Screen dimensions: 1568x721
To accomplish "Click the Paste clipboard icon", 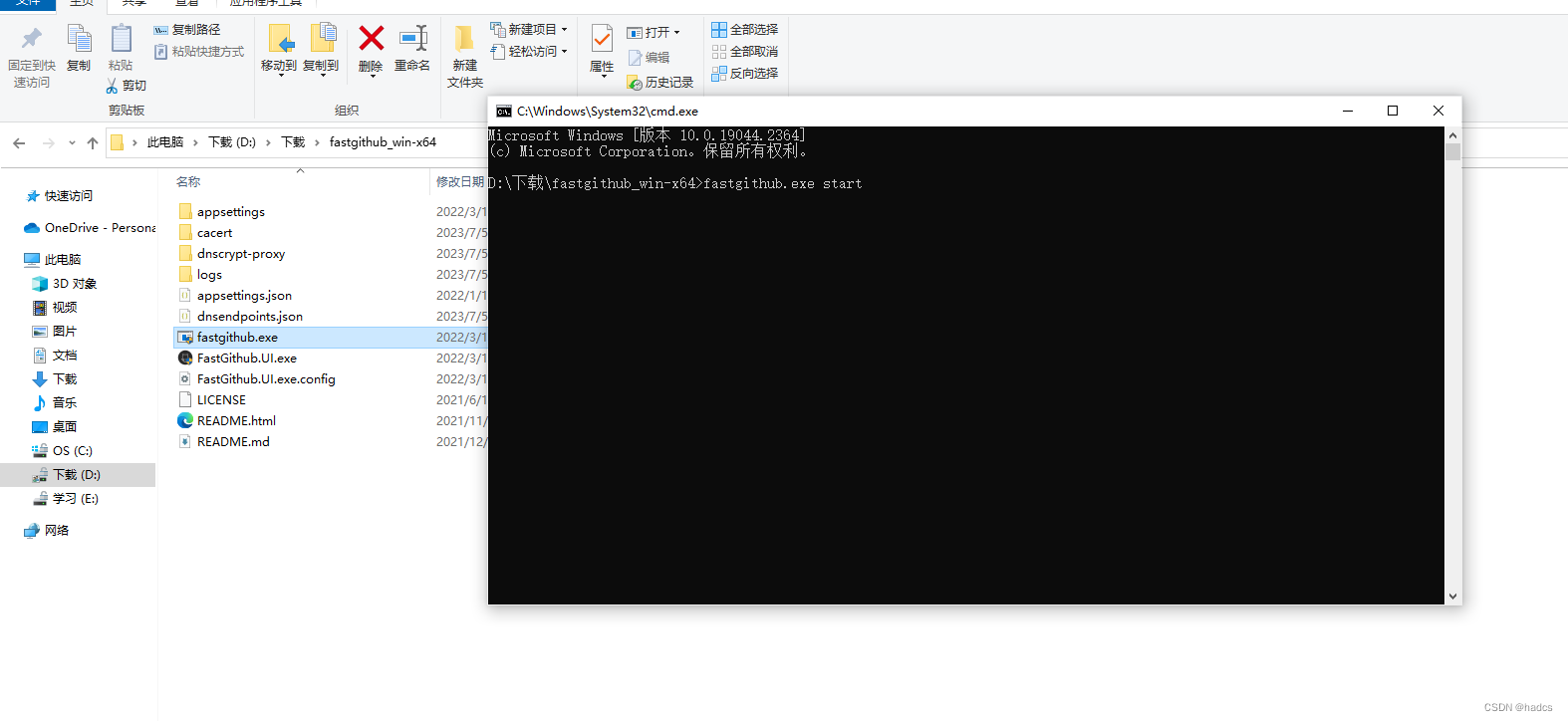I will coord(121,39).
